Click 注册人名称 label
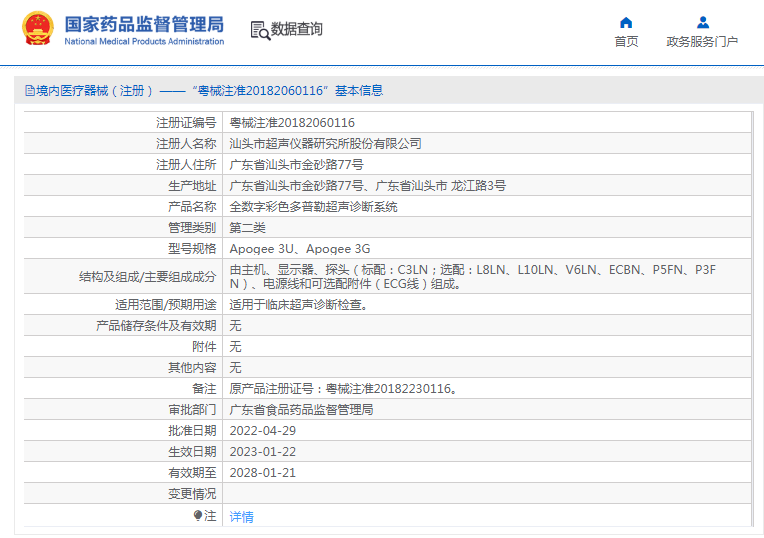The width and height of the screenshot is (764, 538). pos(186,144)
